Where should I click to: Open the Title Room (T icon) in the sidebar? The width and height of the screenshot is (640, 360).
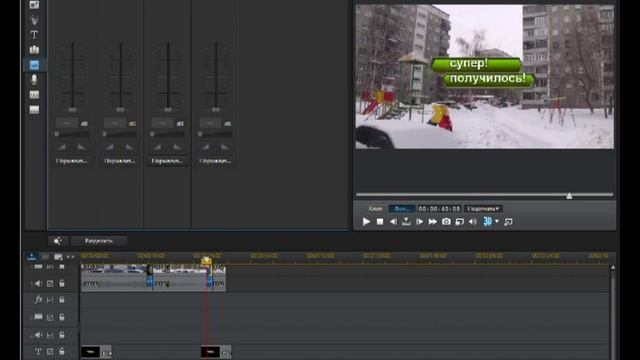(x=34, y=35)
